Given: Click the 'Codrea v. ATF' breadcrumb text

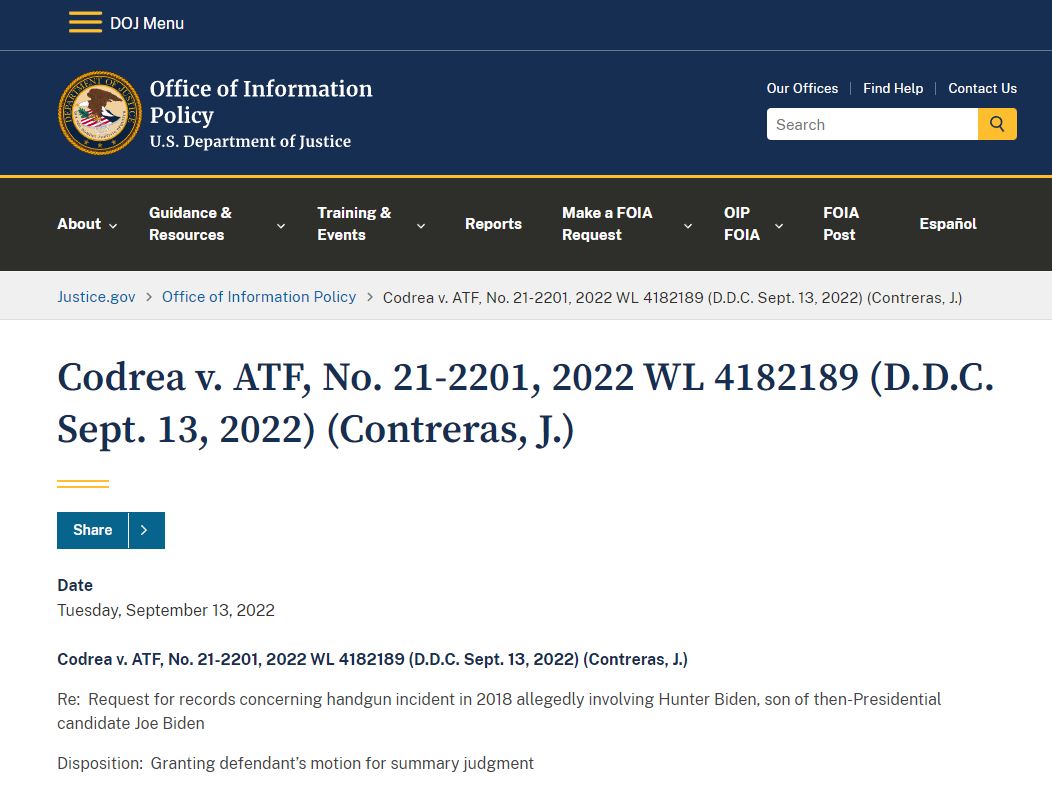Looking at the screenshot, I should point(672,298).
